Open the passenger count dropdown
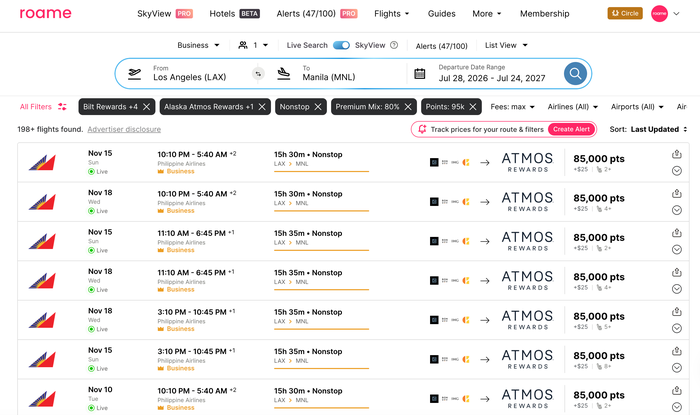 (x=260, y=45)
